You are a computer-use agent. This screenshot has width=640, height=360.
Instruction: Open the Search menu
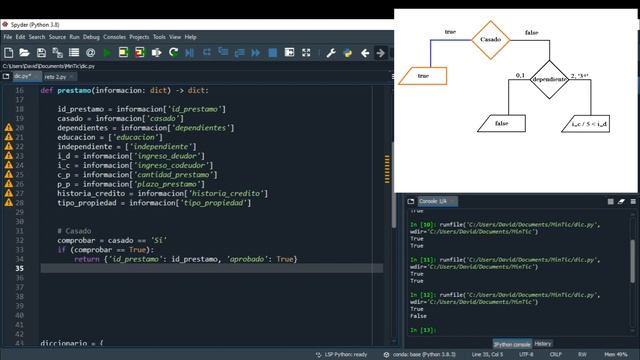[x=37, y=37]
